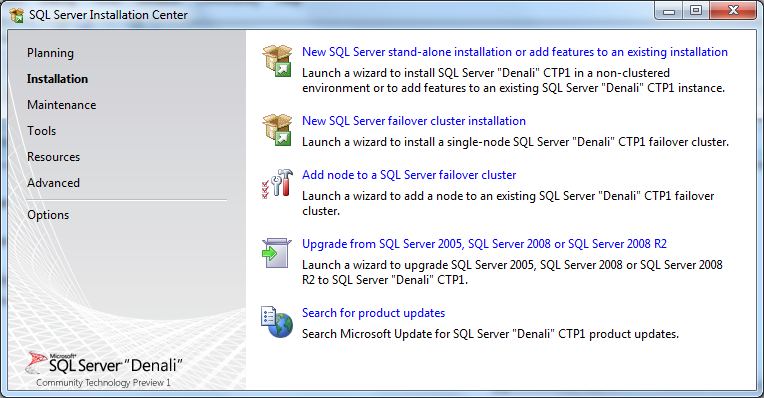
Task: Go to the Maintenance section
Action: [x=61, y=105]
